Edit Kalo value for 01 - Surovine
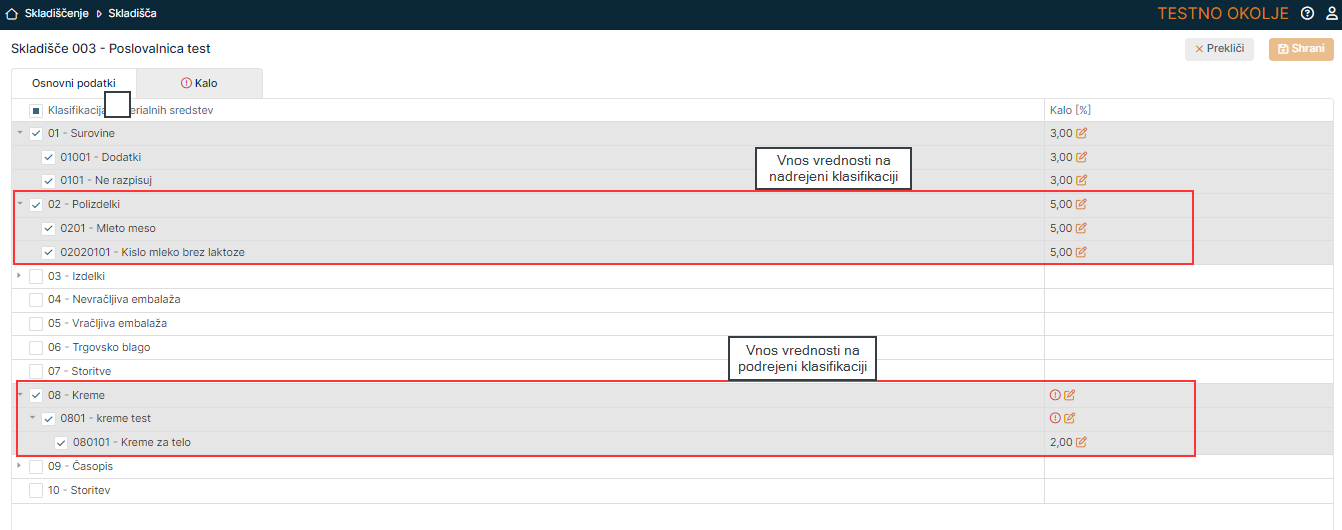The image size is (1342, 530). (x=1081, y=134)
